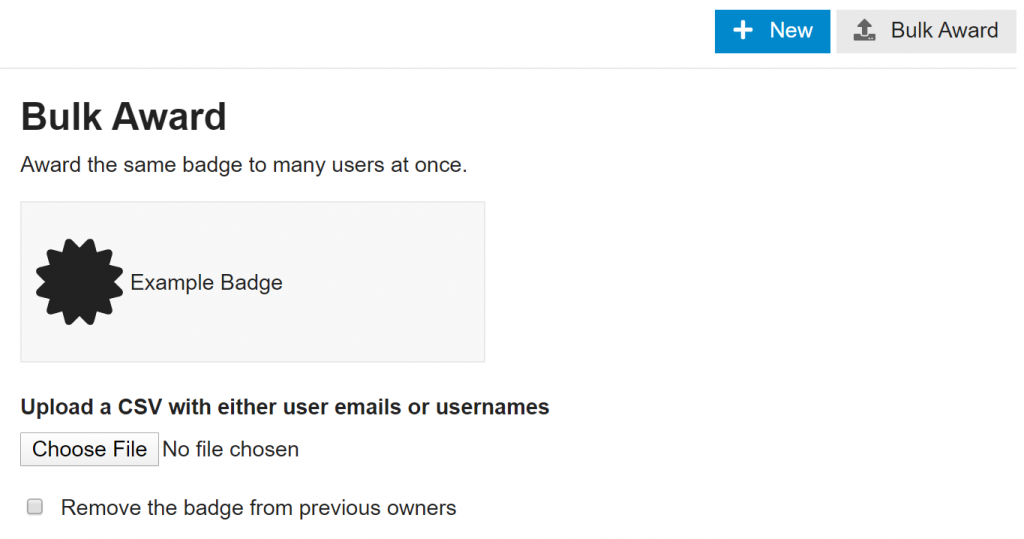Click the 'Bulk Award' text in the gray button
Screen dimensions: 1024x539
click(x=944, y=31)
